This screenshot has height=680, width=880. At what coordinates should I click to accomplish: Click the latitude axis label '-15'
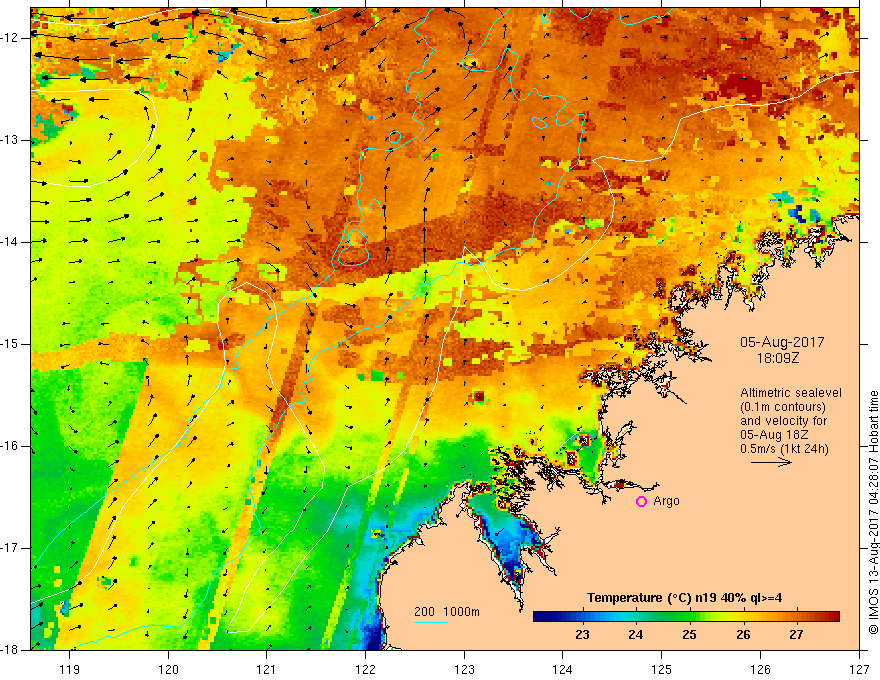pos(11,344)
